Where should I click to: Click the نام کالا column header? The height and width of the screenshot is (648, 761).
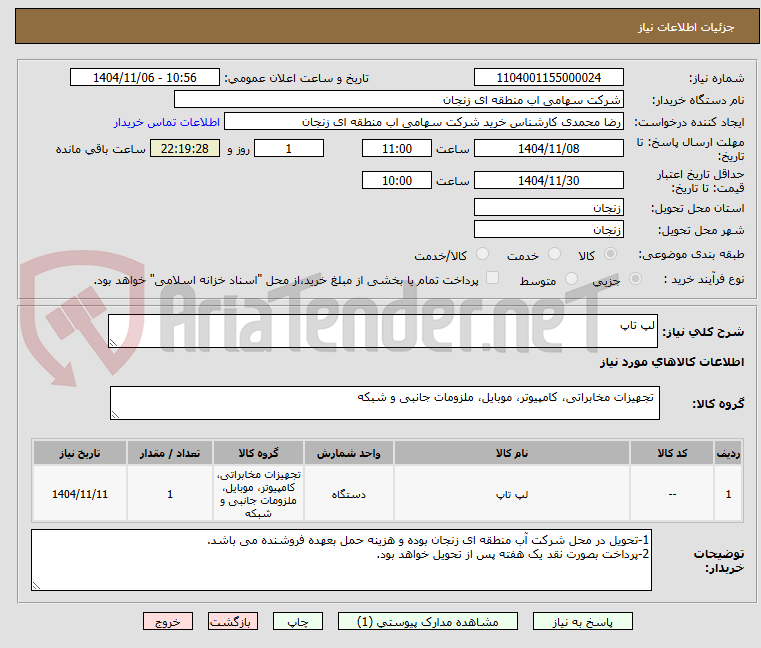tap(512, 453)
